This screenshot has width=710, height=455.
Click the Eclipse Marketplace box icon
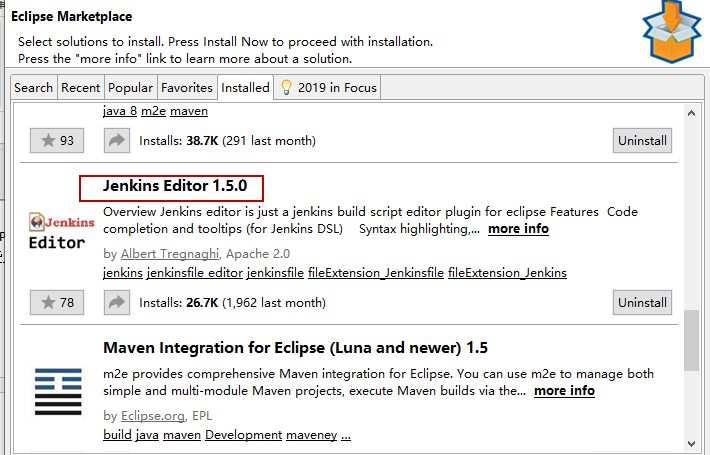click(x=672, y=33)
